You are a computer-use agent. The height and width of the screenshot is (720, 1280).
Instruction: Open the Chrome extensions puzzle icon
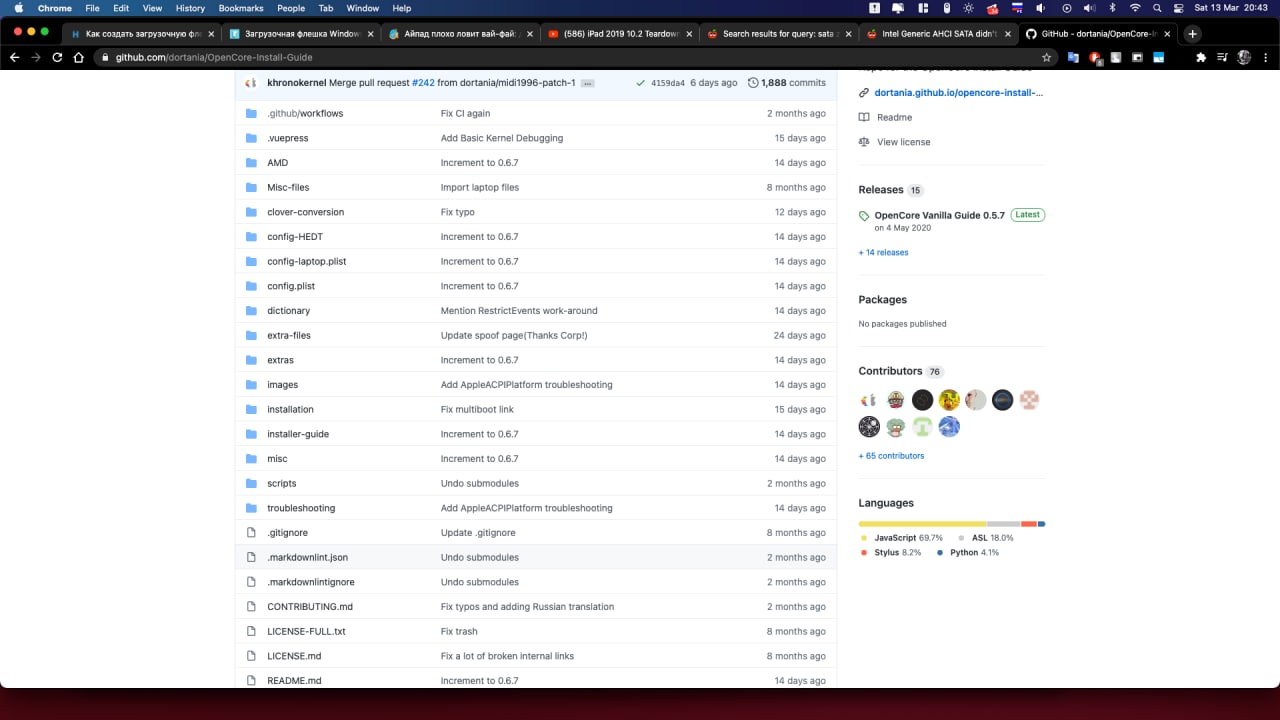1201,57
